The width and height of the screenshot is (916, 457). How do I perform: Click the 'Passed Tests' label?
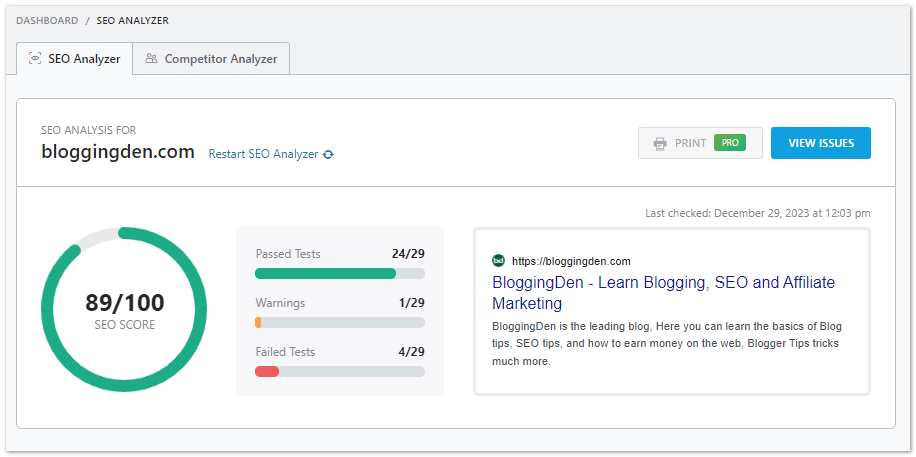[x=288, y=254]
